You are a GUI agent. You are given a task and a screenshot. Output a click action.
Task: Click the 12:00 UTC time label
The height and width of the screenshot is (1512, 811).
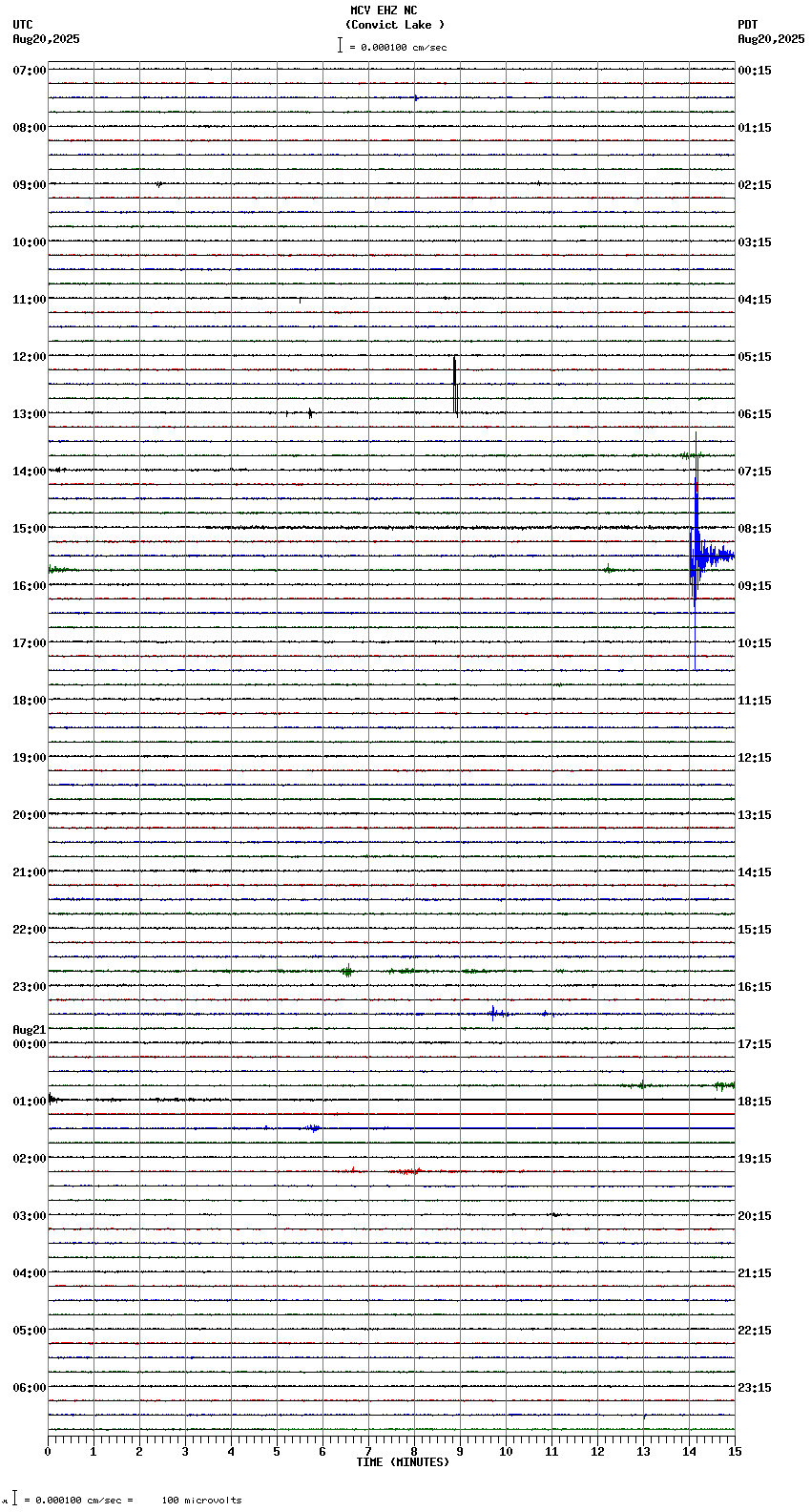pyautogui.click(x=30, y=357)
